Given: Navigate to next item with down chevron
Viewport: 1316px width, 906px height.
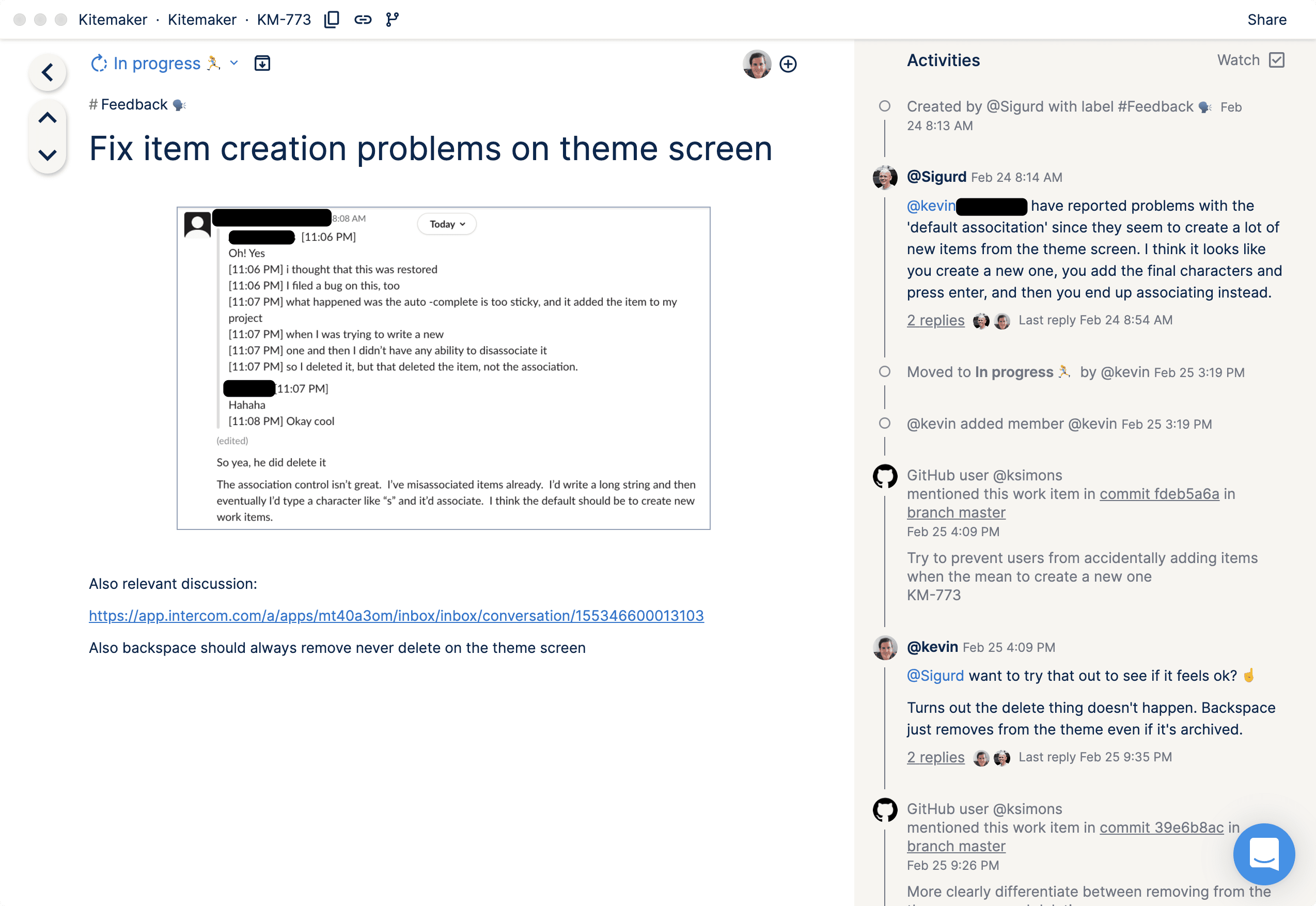Looking at the screenshot, I should [x=48, y=155].
